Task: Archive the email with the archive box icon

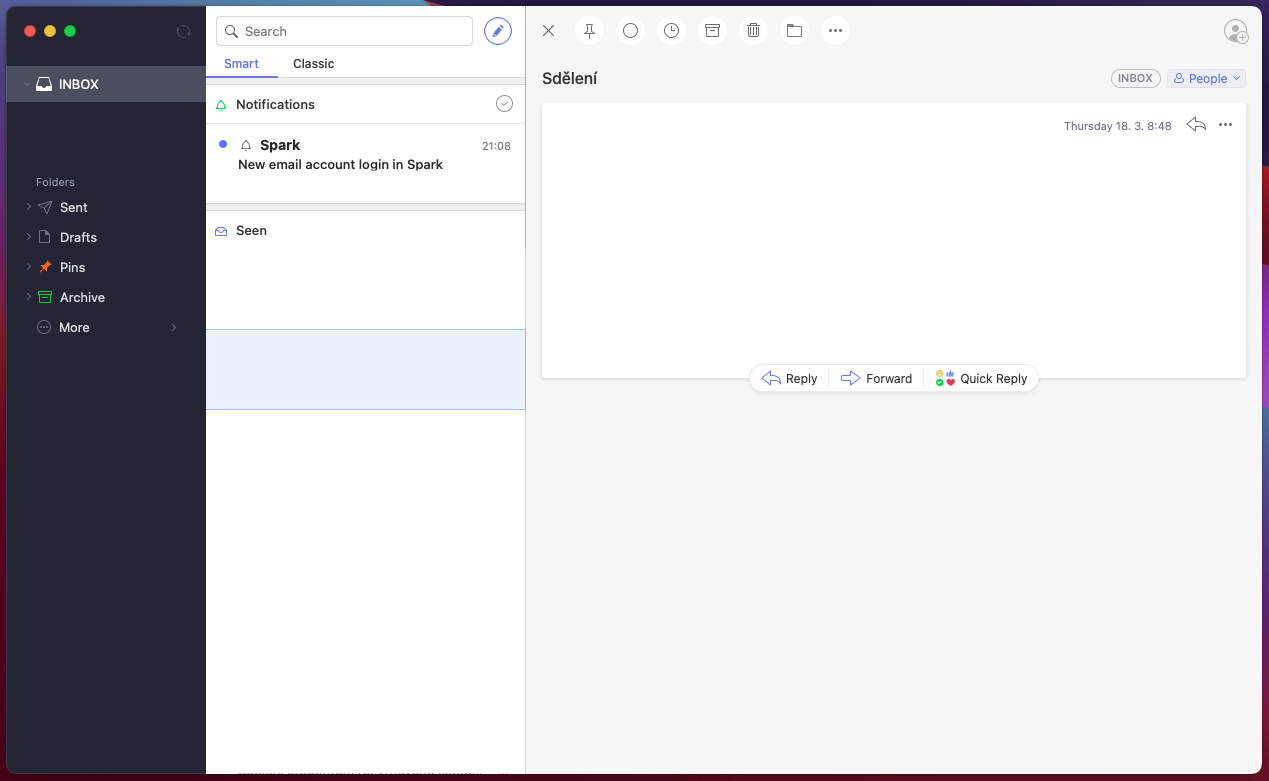Action: [x=712, y=31]
